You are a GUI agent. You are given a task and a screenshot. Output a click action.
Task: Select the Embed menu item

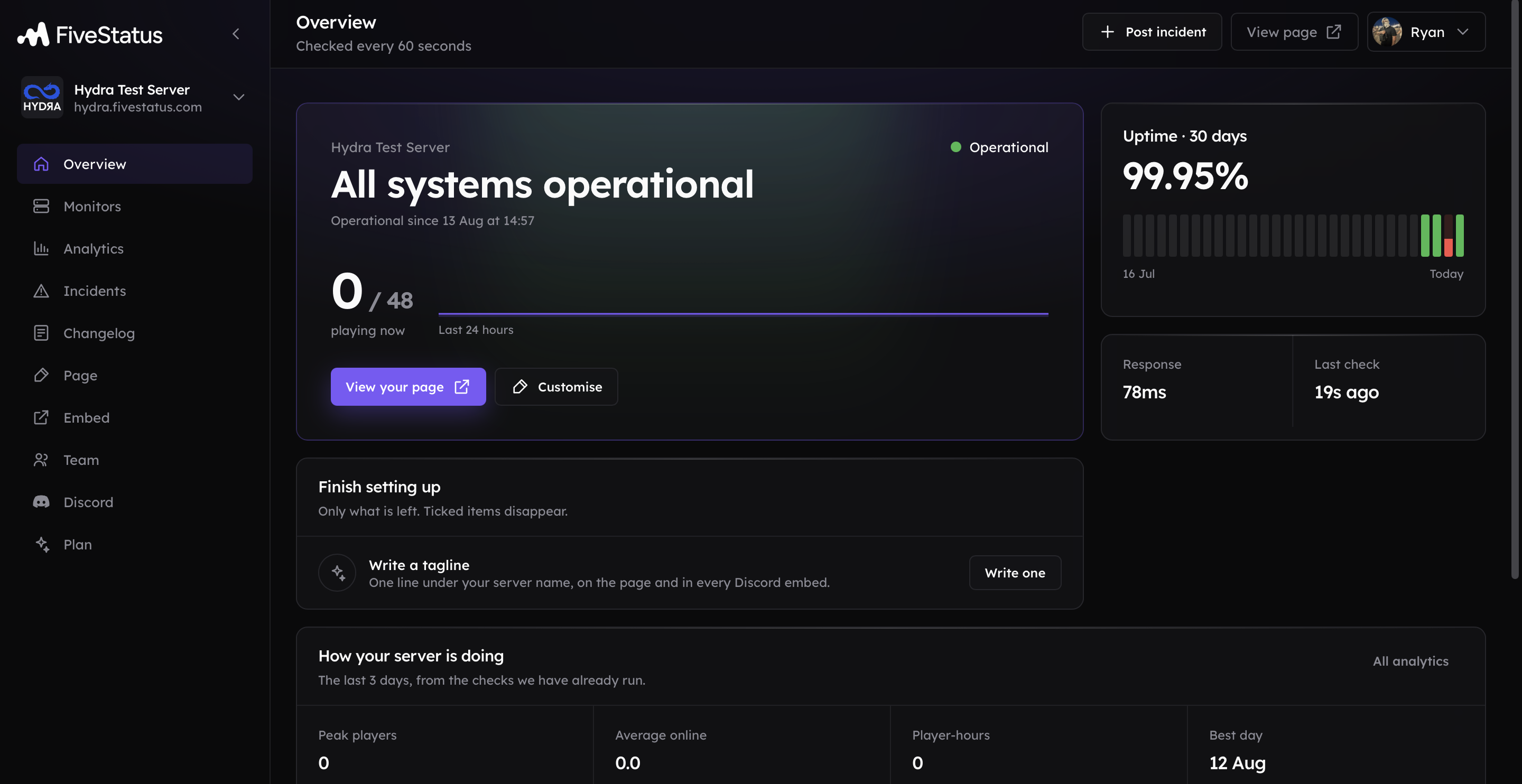[x=135, y=418]
